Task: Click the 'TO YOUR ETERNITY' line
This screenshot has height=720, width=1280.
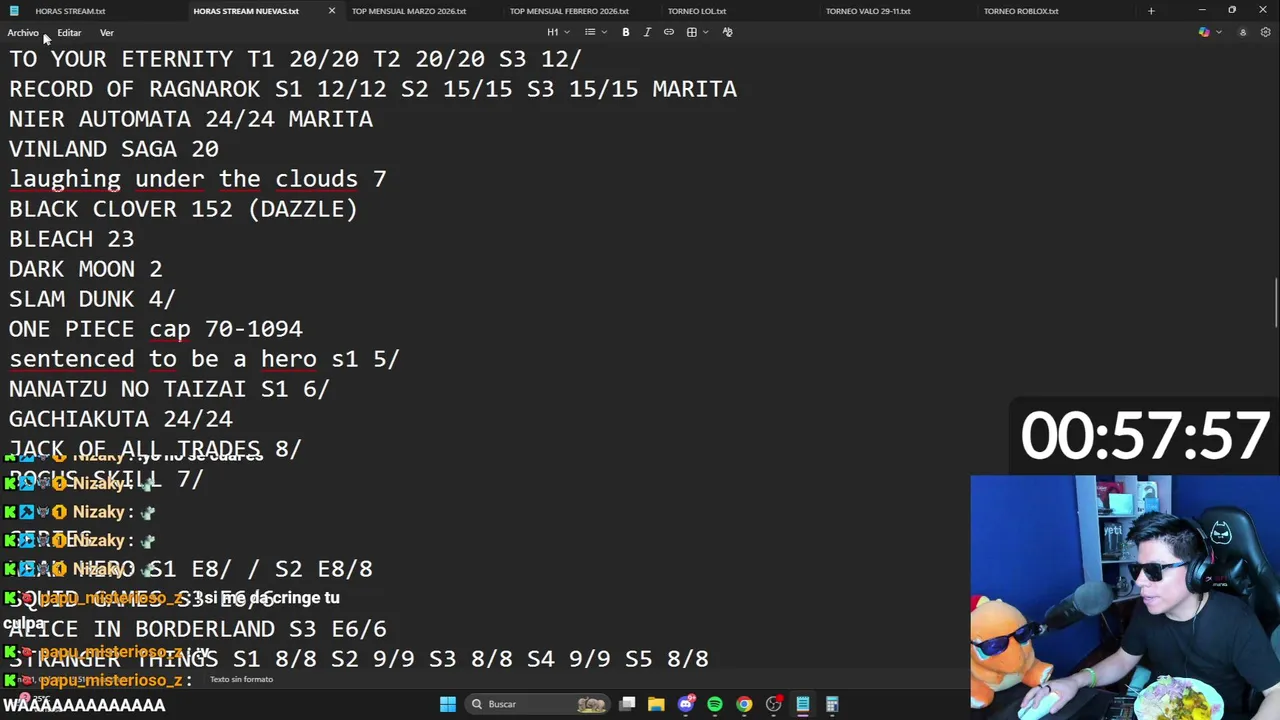Action: point(295,59)
